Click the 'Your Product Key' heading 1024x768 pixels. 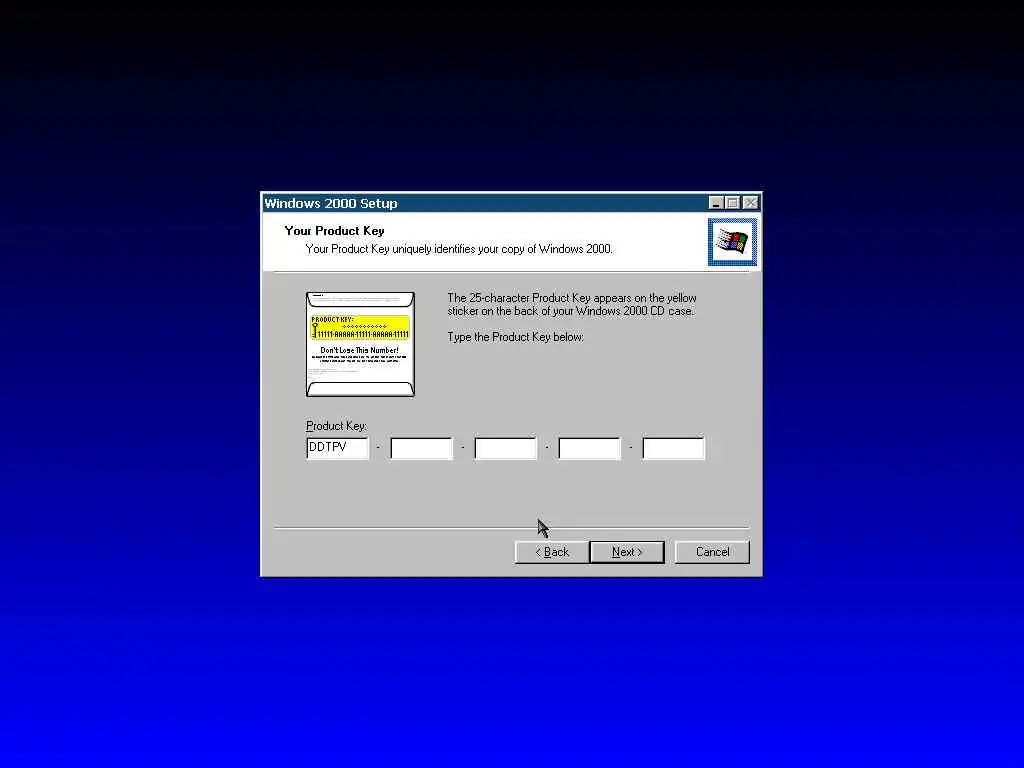(334, 231)
